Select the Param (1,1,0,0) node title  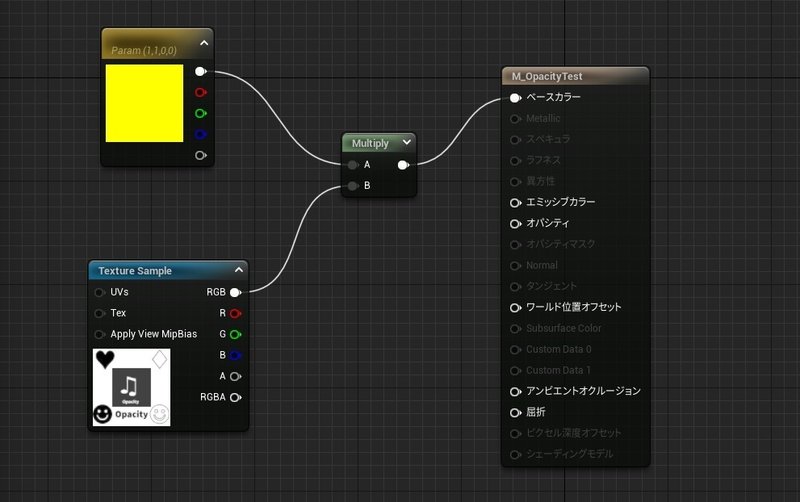pyautogui.click(x=144, y=51)
